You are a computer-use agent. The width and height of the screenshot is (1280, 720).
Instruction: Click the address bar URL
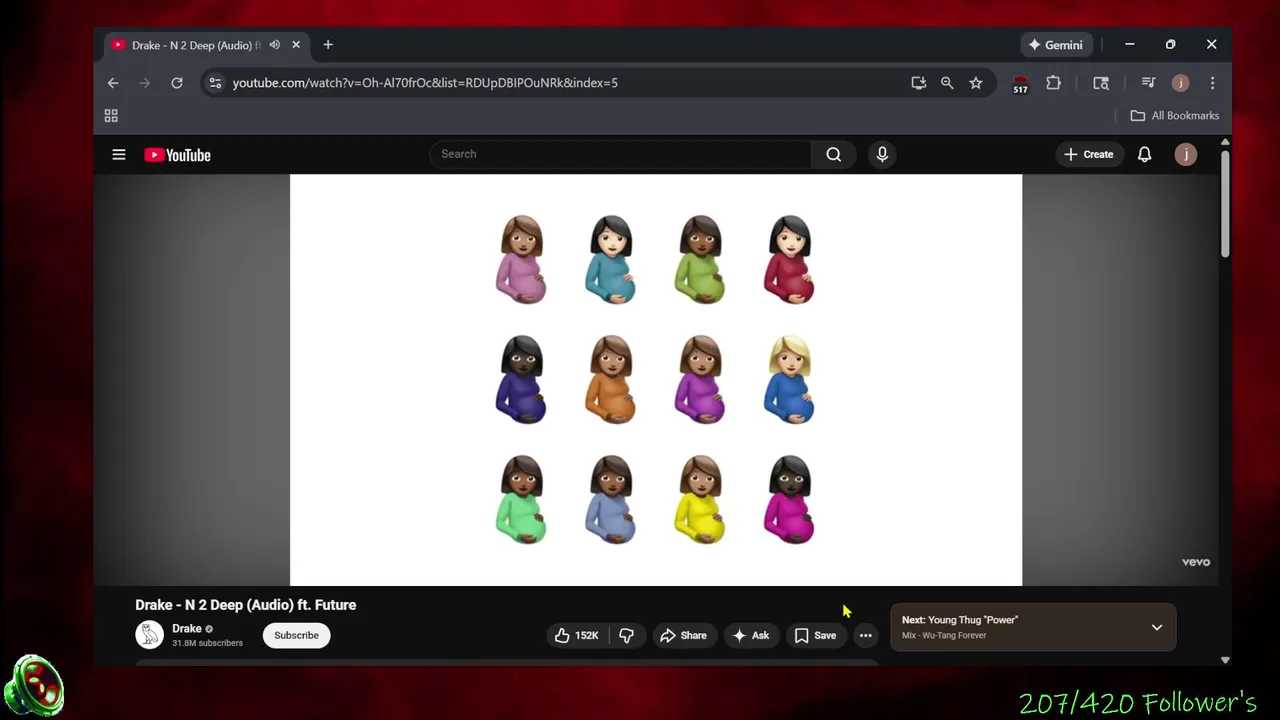[x=425, y=83]
